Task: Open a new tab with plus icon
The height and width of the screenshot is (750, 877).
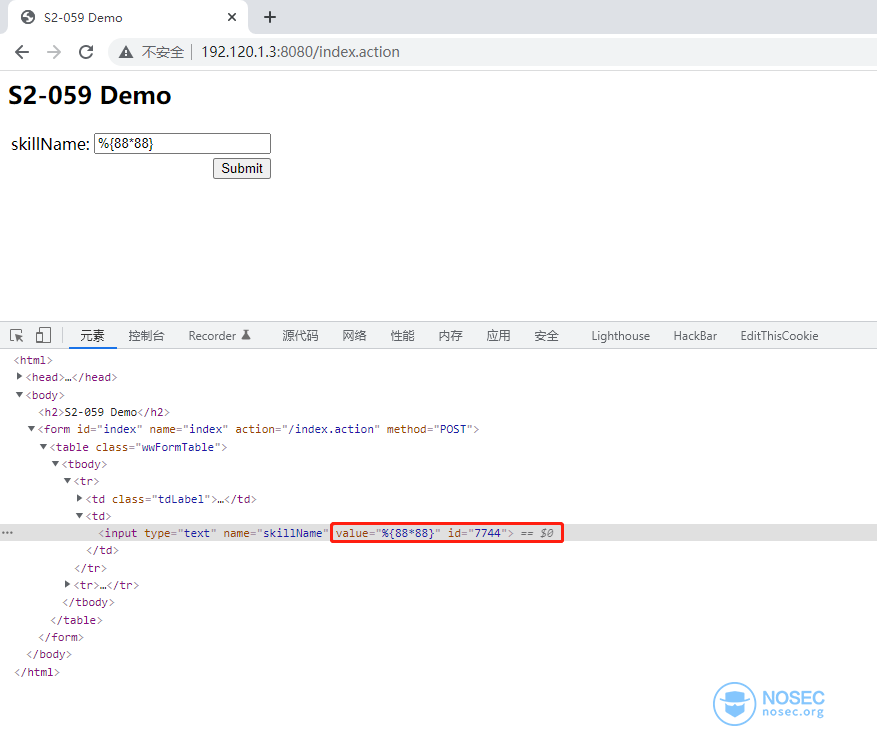Action: 270,17
